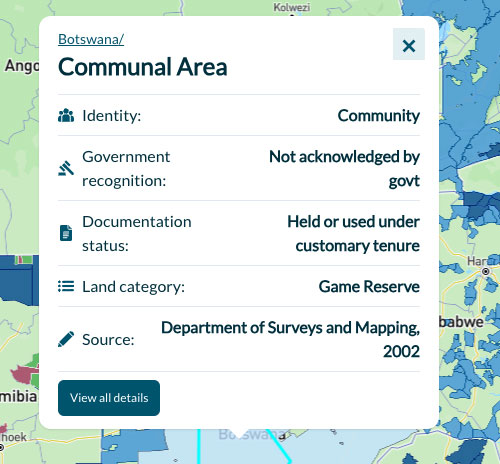Image resolution: width=500 pixels, height=464 pixels.
Task: Click the Community value text
Action: tap(379, 116)
